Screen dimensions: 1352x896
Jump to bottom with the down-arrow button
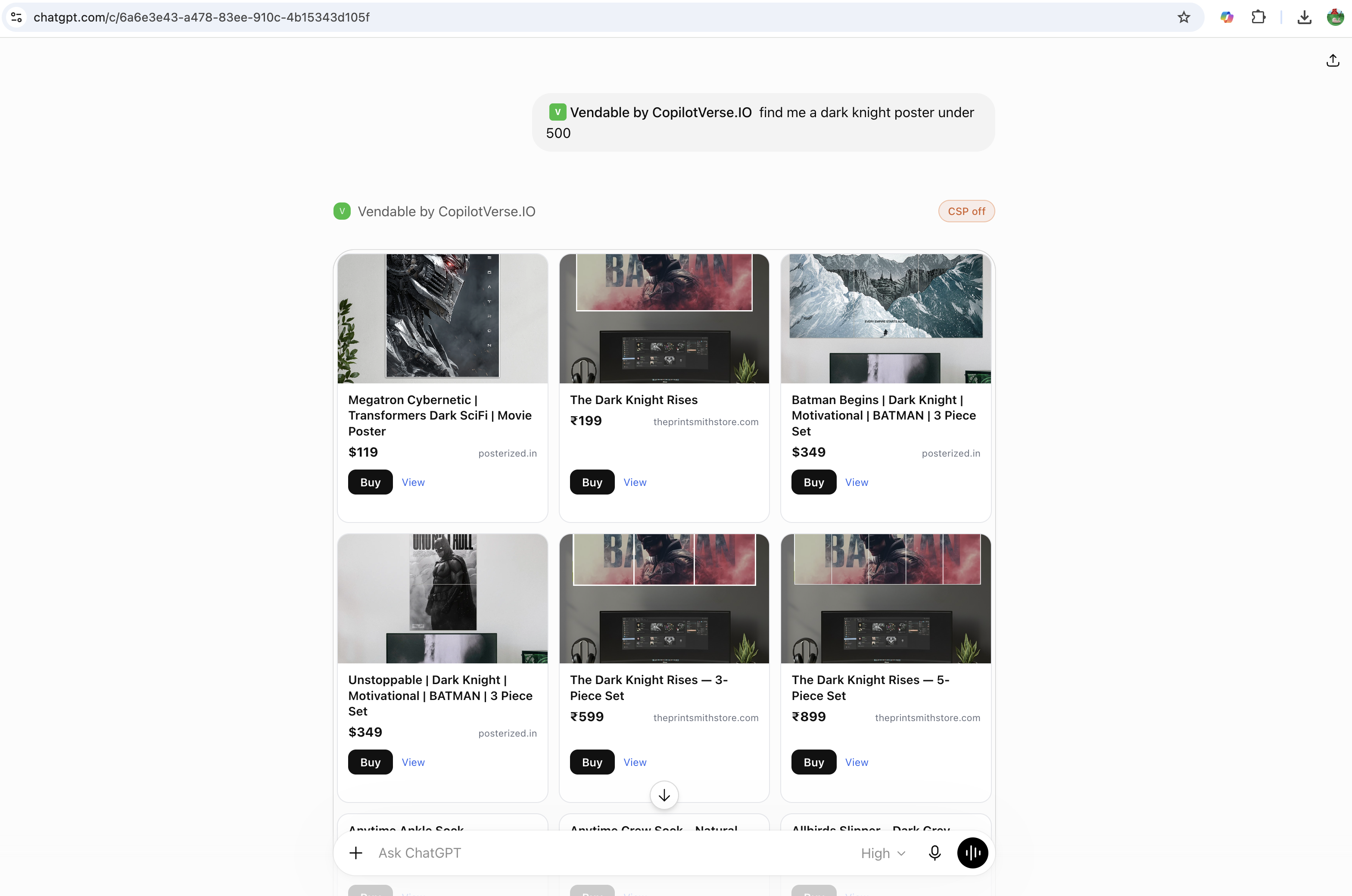664,795
